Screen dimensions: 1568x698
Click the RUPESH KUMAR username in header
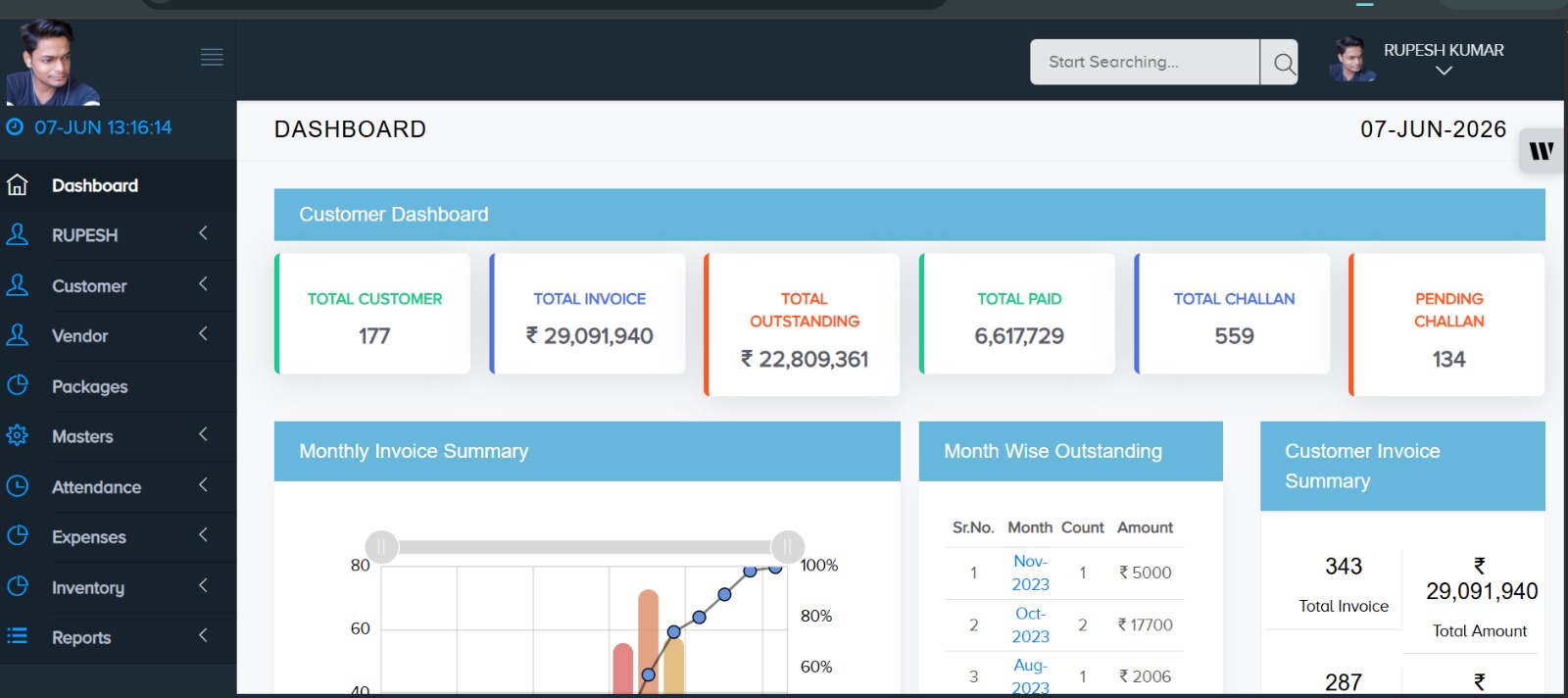(1444, 50)
